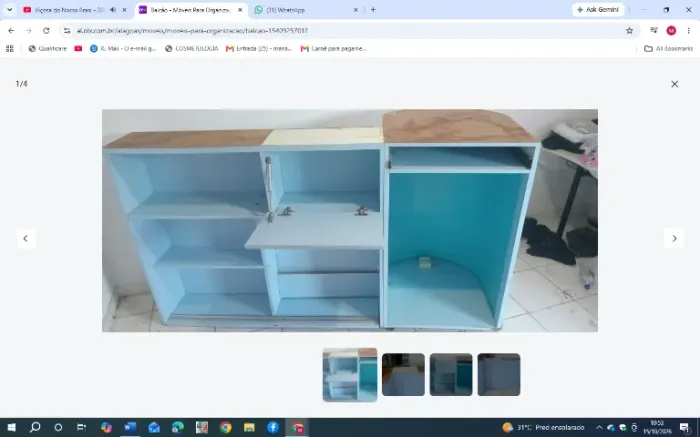Screen dimensions: 700x437
Task: Click the main blue shelf photo
Action: [350, 221]
